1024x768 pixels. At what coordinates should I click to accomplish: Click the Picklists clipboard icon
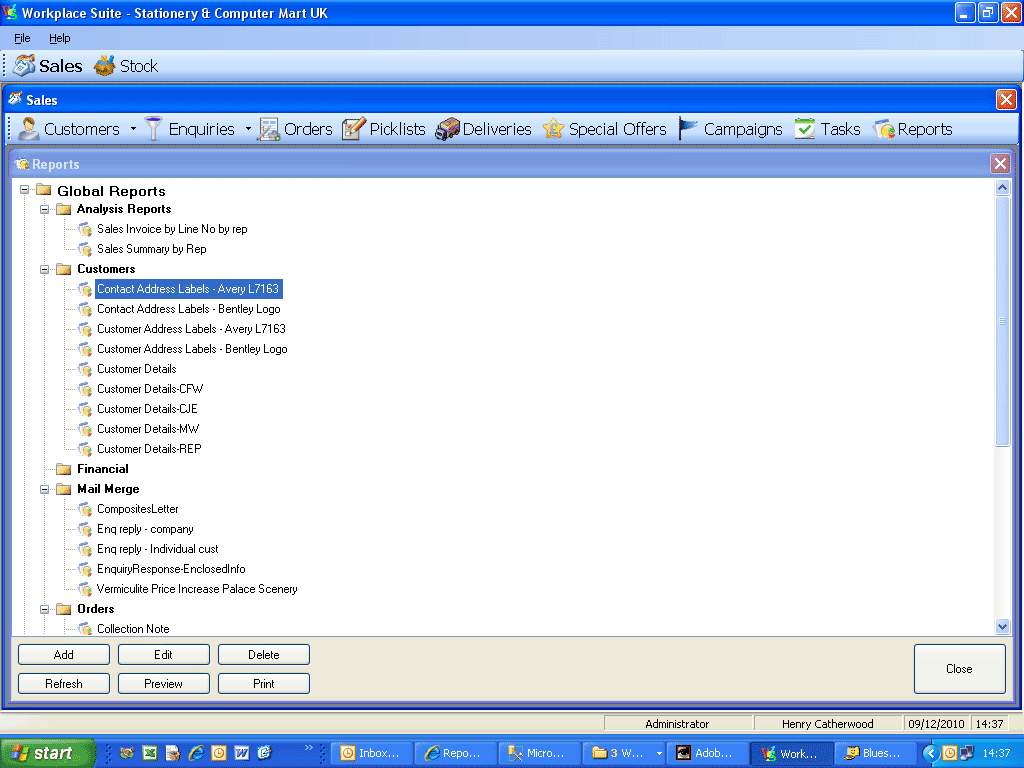353,129
